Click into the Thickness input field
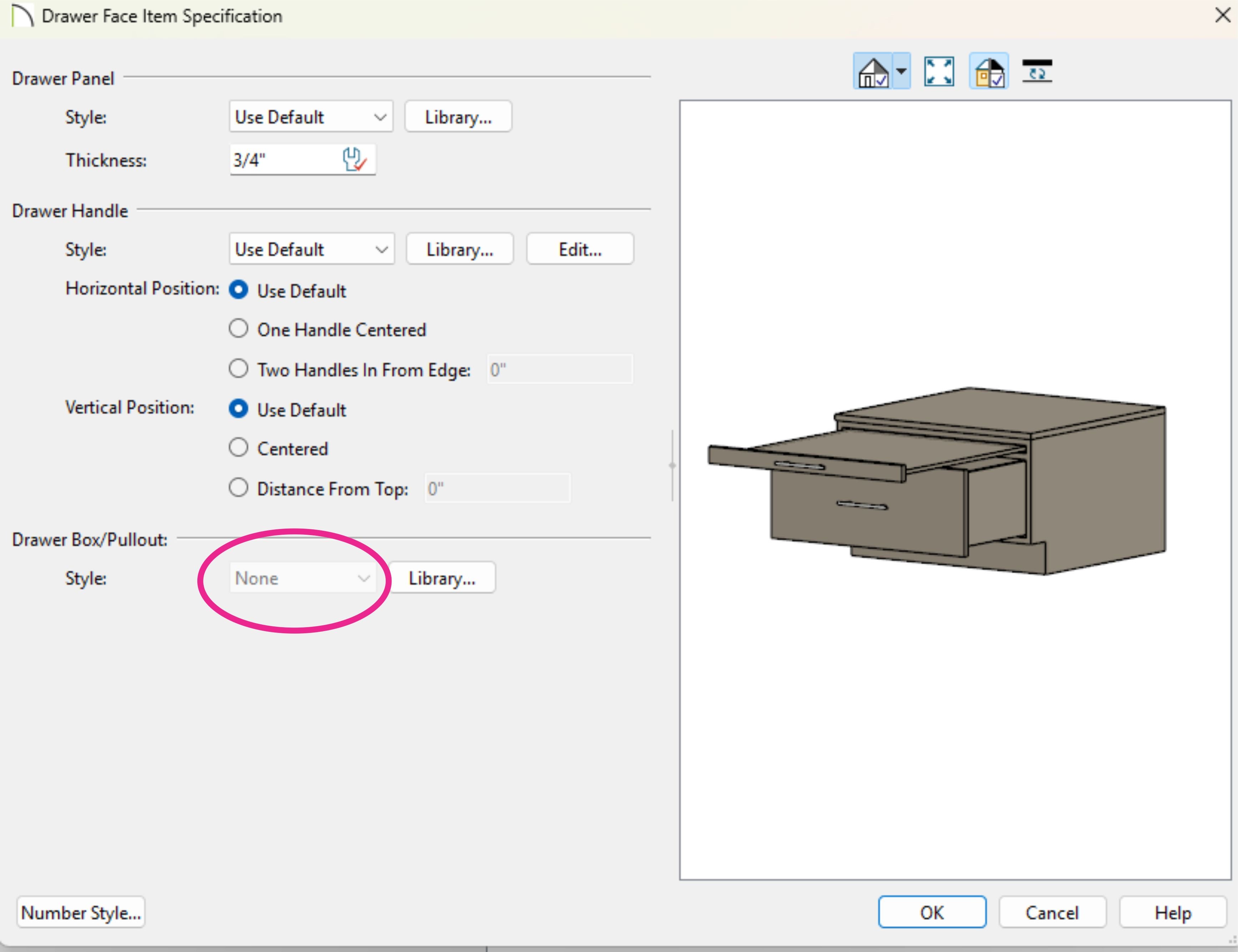This screenshot has width=1238, height=952. [283, 160]
